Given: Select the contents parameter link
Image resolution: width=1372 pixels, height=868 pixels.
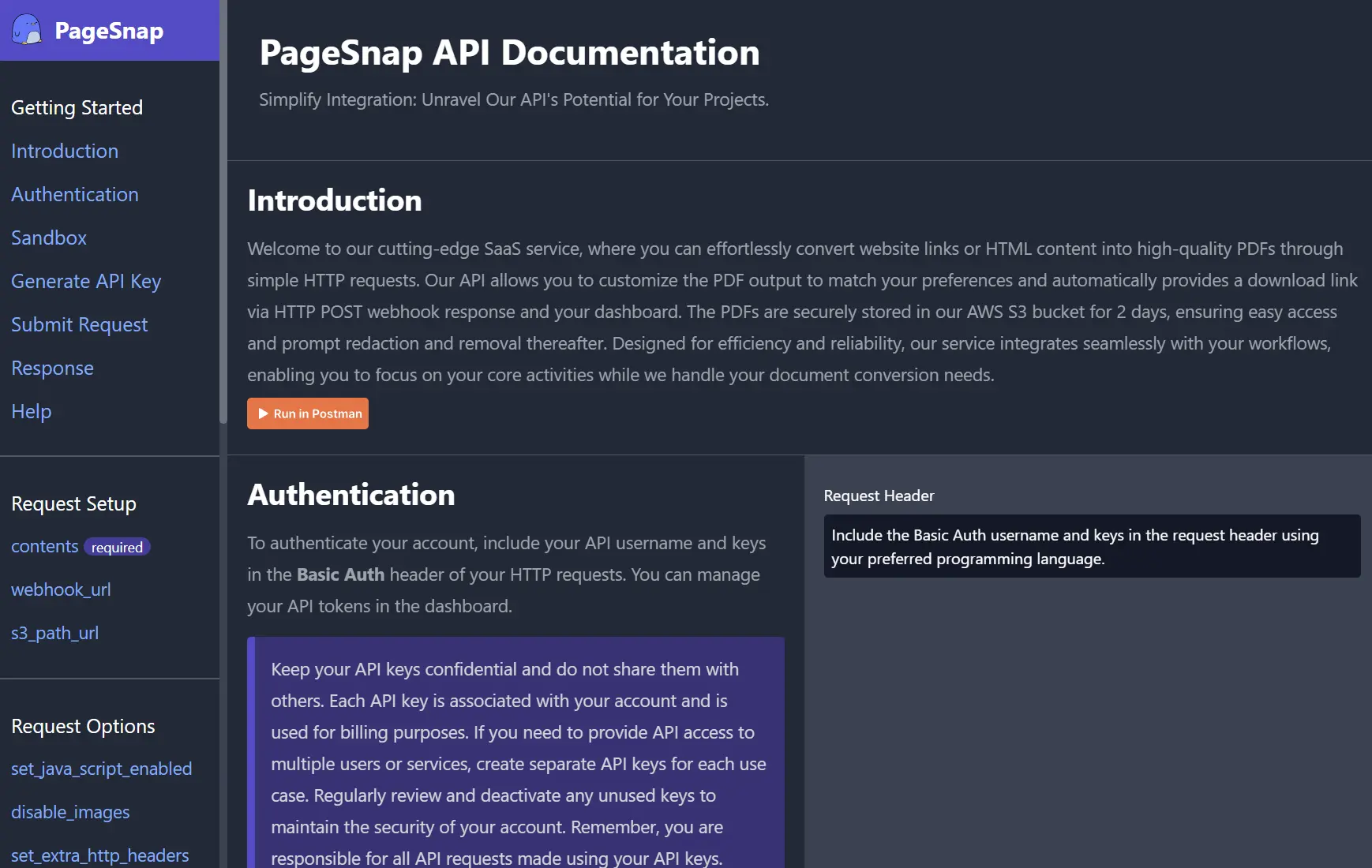Looking at the screenshot, I should click(x=45, y=546).
